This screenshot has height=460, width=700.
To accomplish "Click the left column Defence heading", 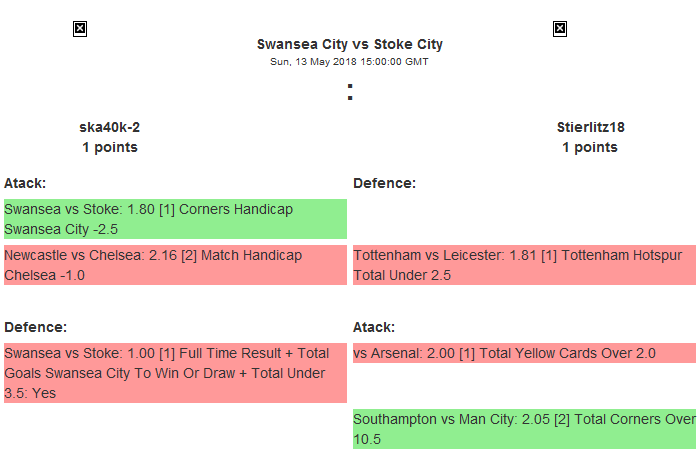I will [x=35, y=327].
